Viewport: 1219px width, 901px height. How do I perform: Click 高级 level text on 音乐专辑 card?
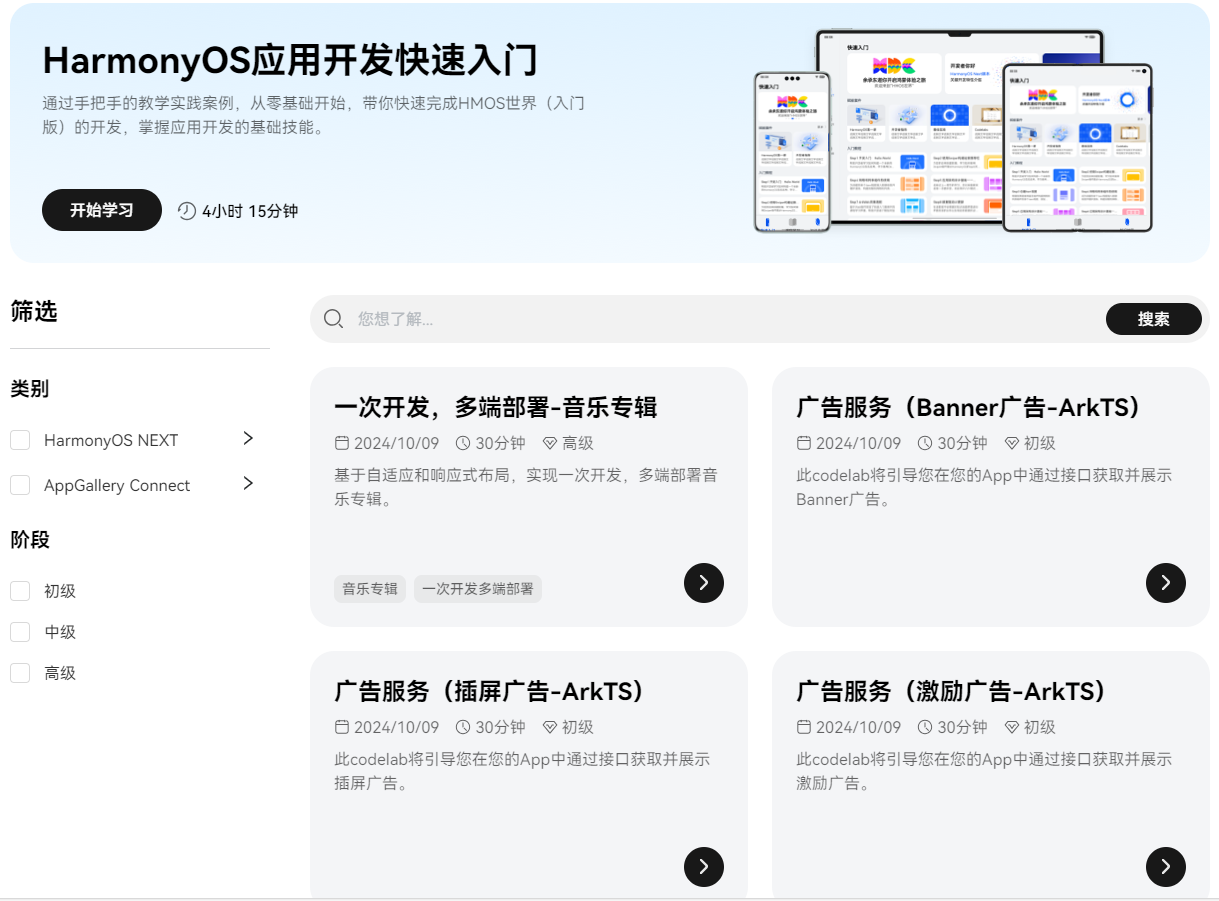pos(578,443)
